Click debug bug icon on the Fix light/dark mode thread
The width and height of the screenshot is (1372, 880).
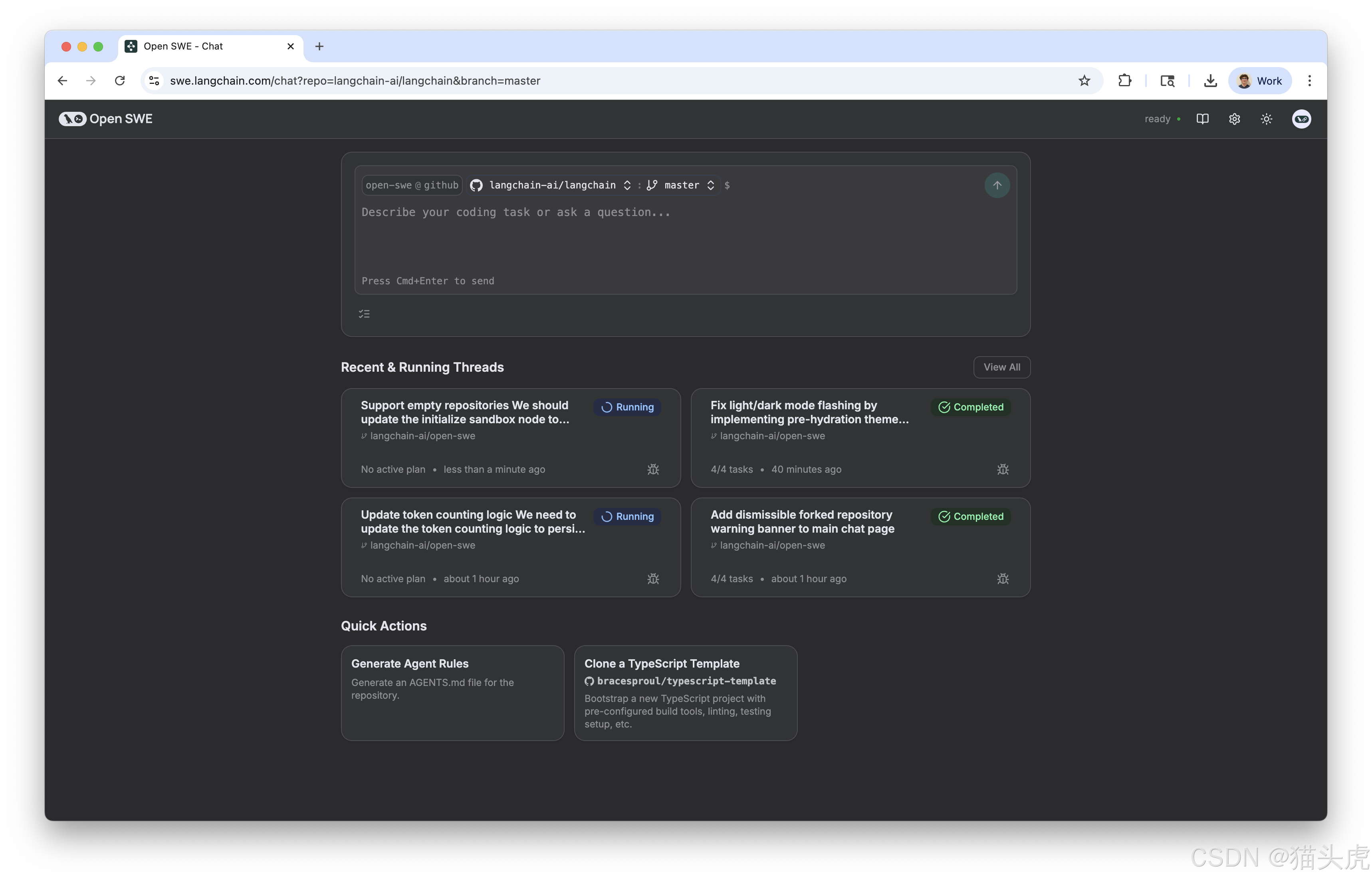1003,469
